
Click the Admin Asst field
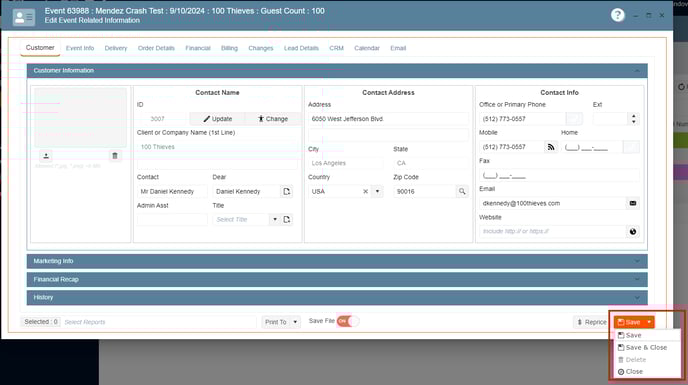(x=172, y=219)
